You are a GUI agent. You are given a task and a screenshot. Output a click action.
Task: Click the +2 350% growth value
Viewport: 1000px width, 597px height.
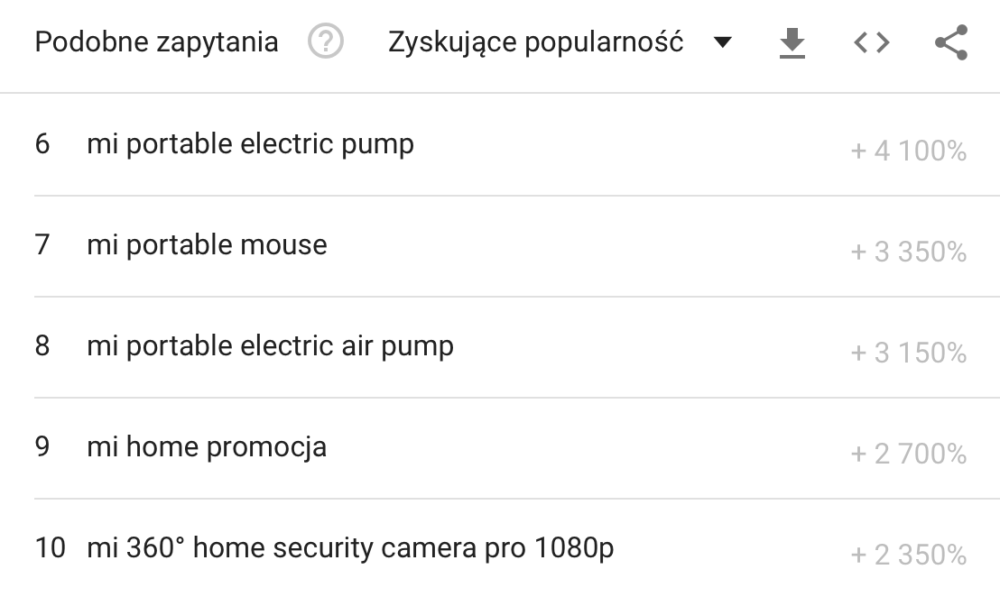coord(908,555)
